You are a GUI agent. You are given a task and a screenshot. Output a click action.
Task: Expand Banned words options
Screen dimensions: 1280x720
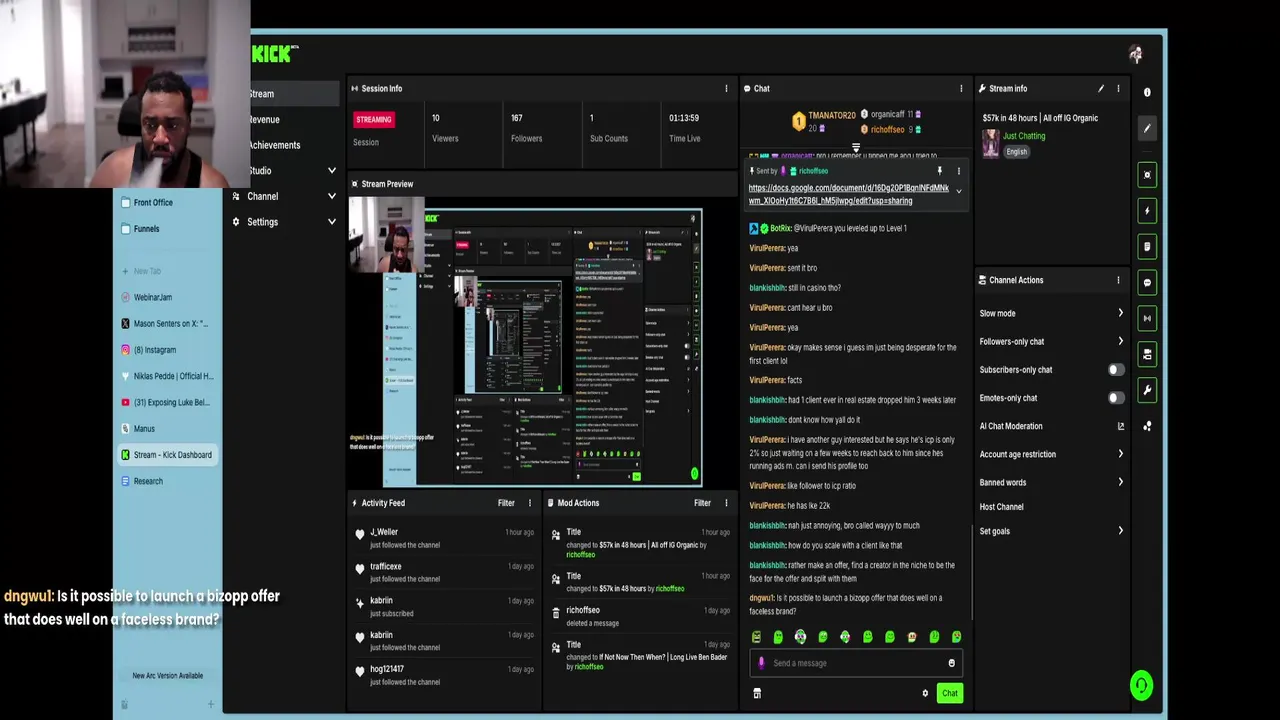tap(1120, 482)
